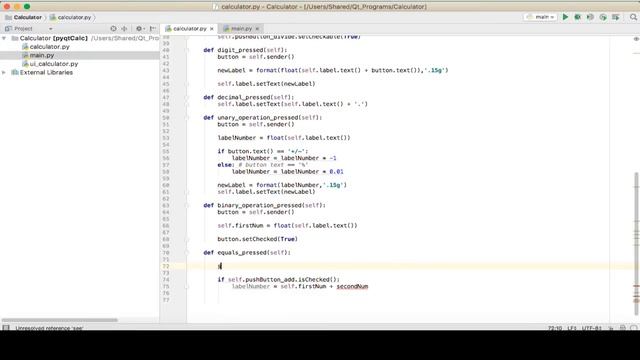
Task: Switch to main.py editor tab
Action: click(241, 29)
